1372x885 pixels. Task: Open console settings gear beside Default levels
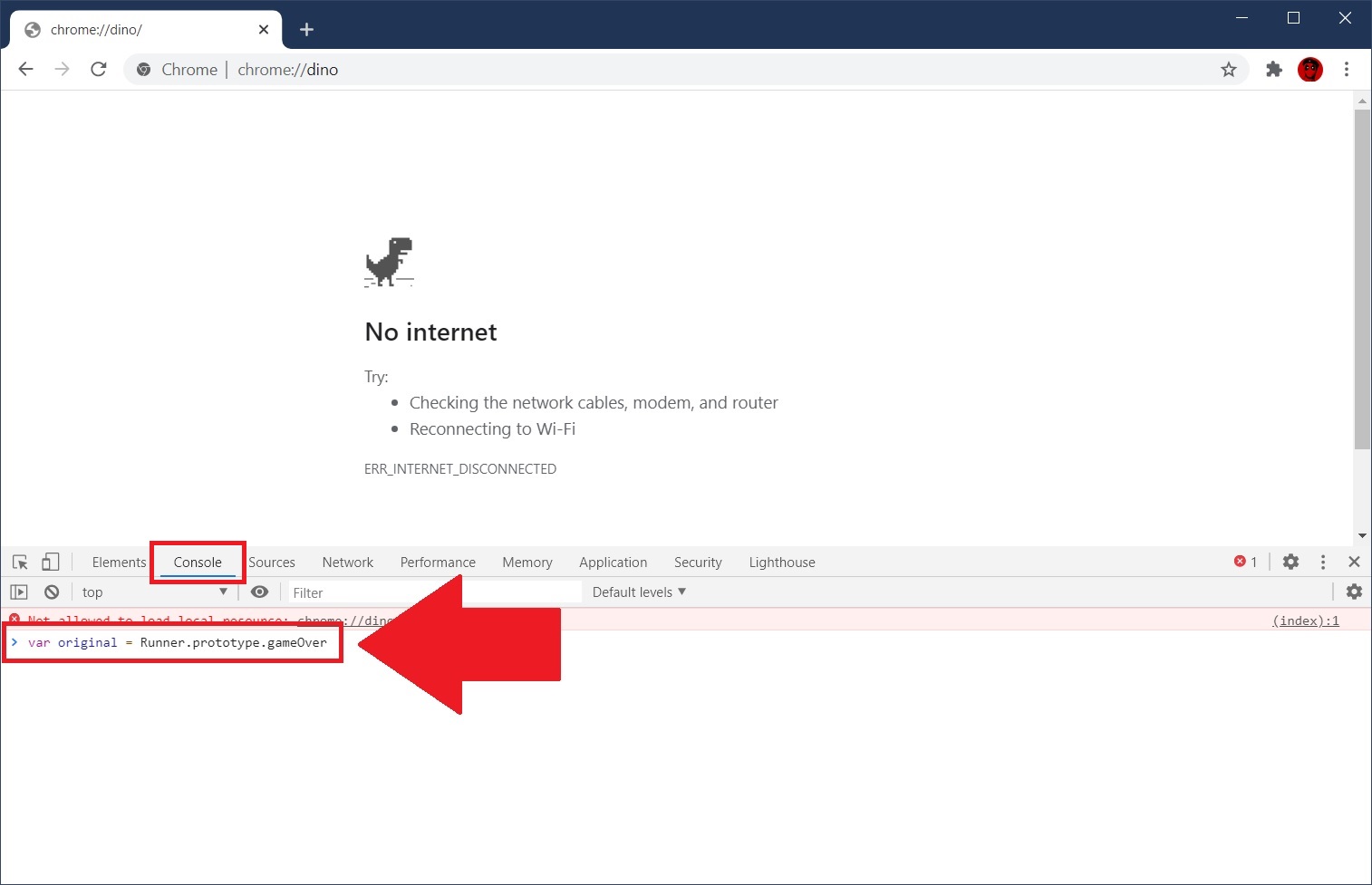1354,592
